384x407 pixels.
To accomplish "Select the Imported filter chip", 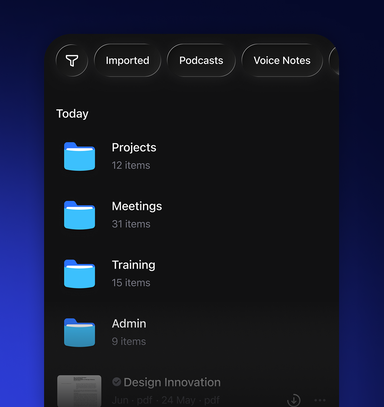I will point(128,60).
